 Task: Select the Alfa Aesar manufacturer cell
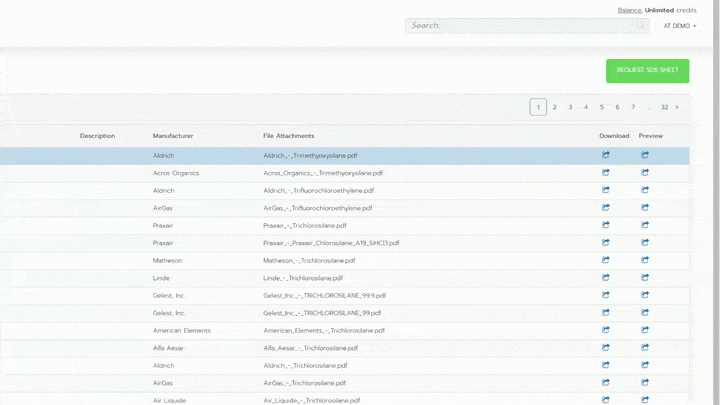coord(168,348)
